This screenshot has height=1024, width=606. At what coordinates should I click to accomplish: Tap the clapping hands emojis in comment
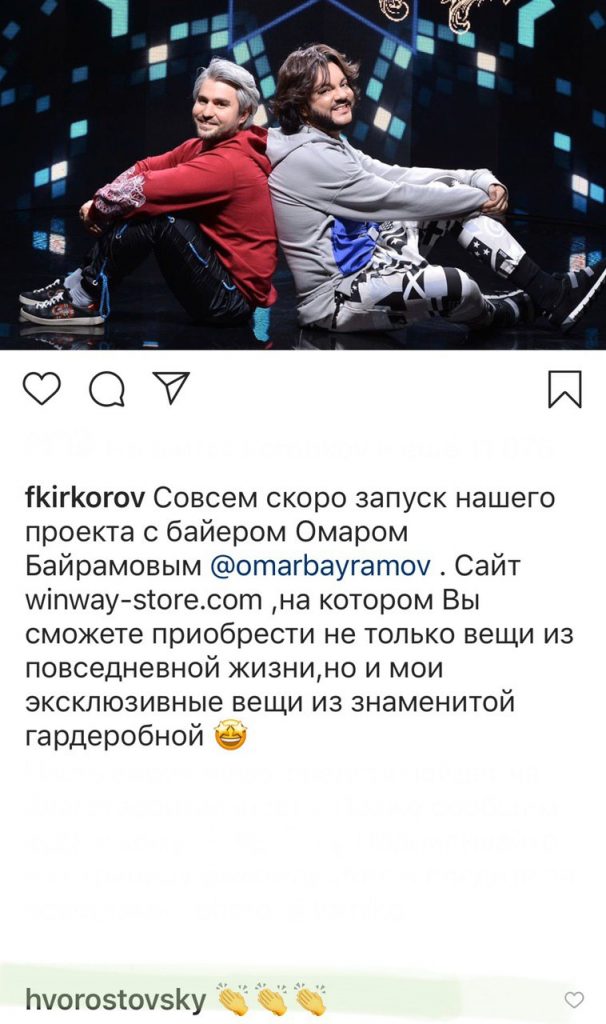pos(271,1000)
